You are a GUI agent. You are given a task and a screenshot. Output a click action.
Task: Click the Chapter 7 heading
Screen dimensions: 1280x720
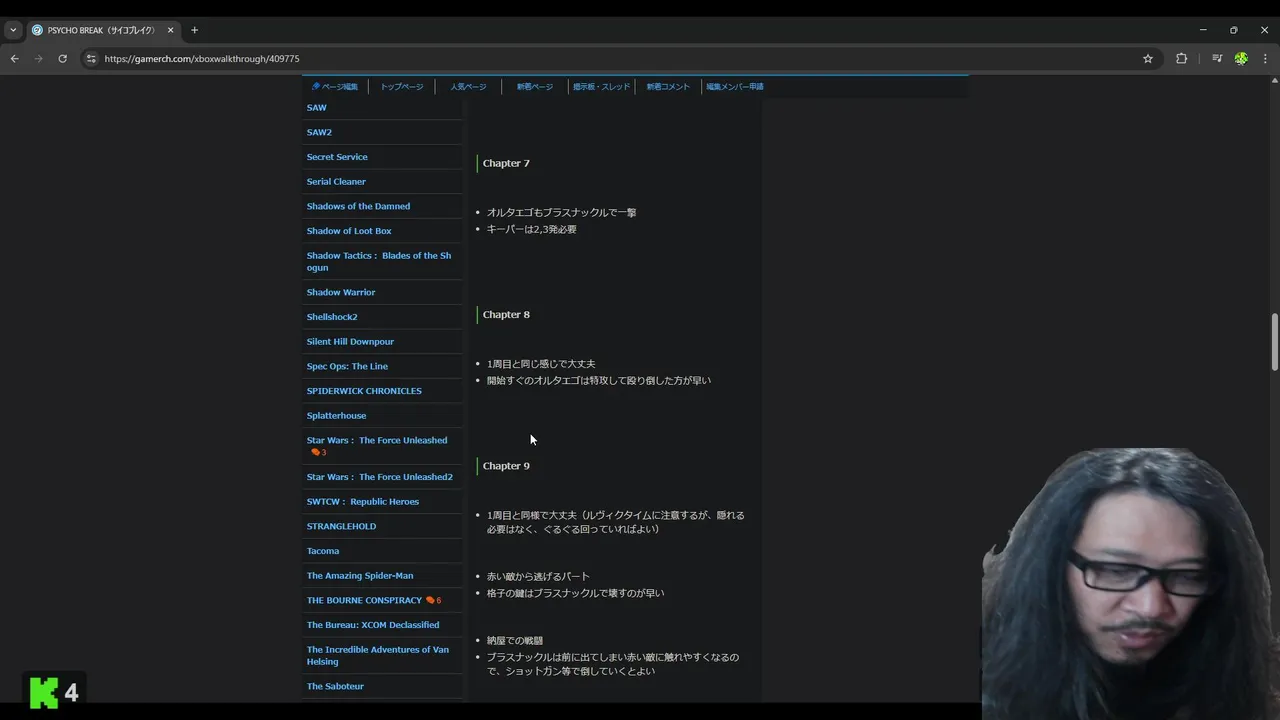[x=506, y=163]
